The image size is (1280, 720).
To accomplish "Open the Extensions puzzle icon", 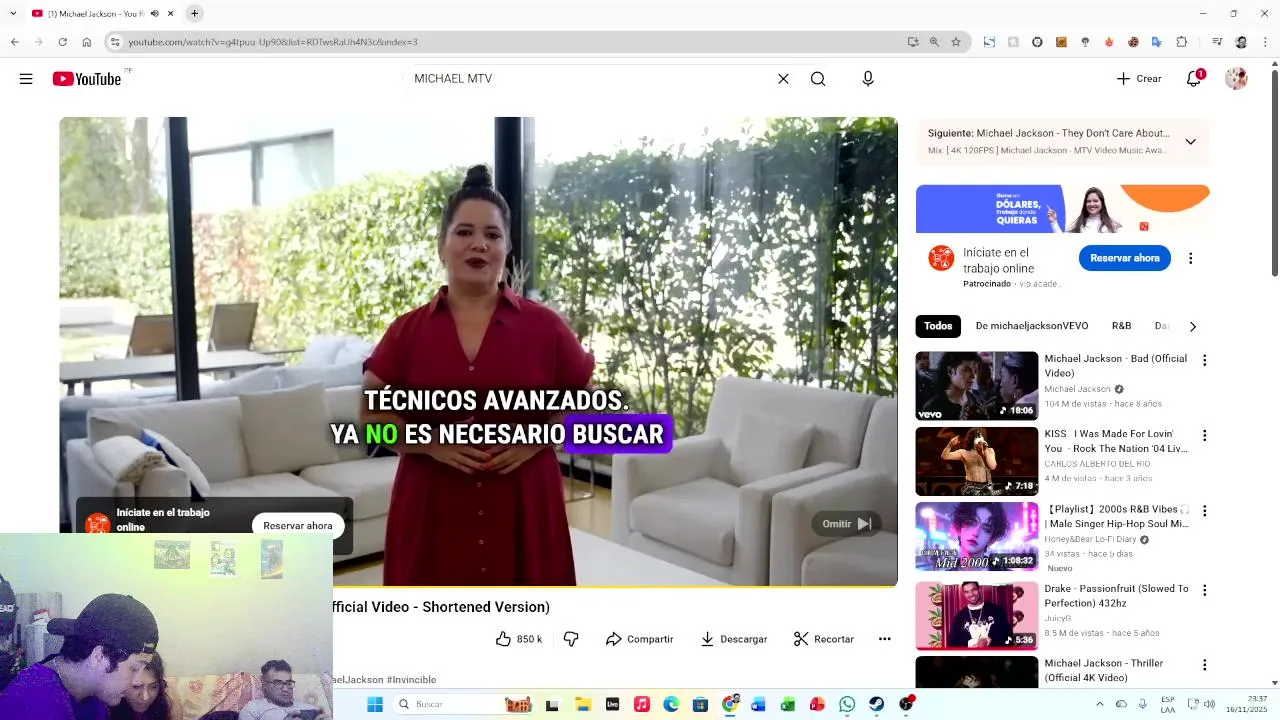I will pyautogui.click(x=1181, y=42).
